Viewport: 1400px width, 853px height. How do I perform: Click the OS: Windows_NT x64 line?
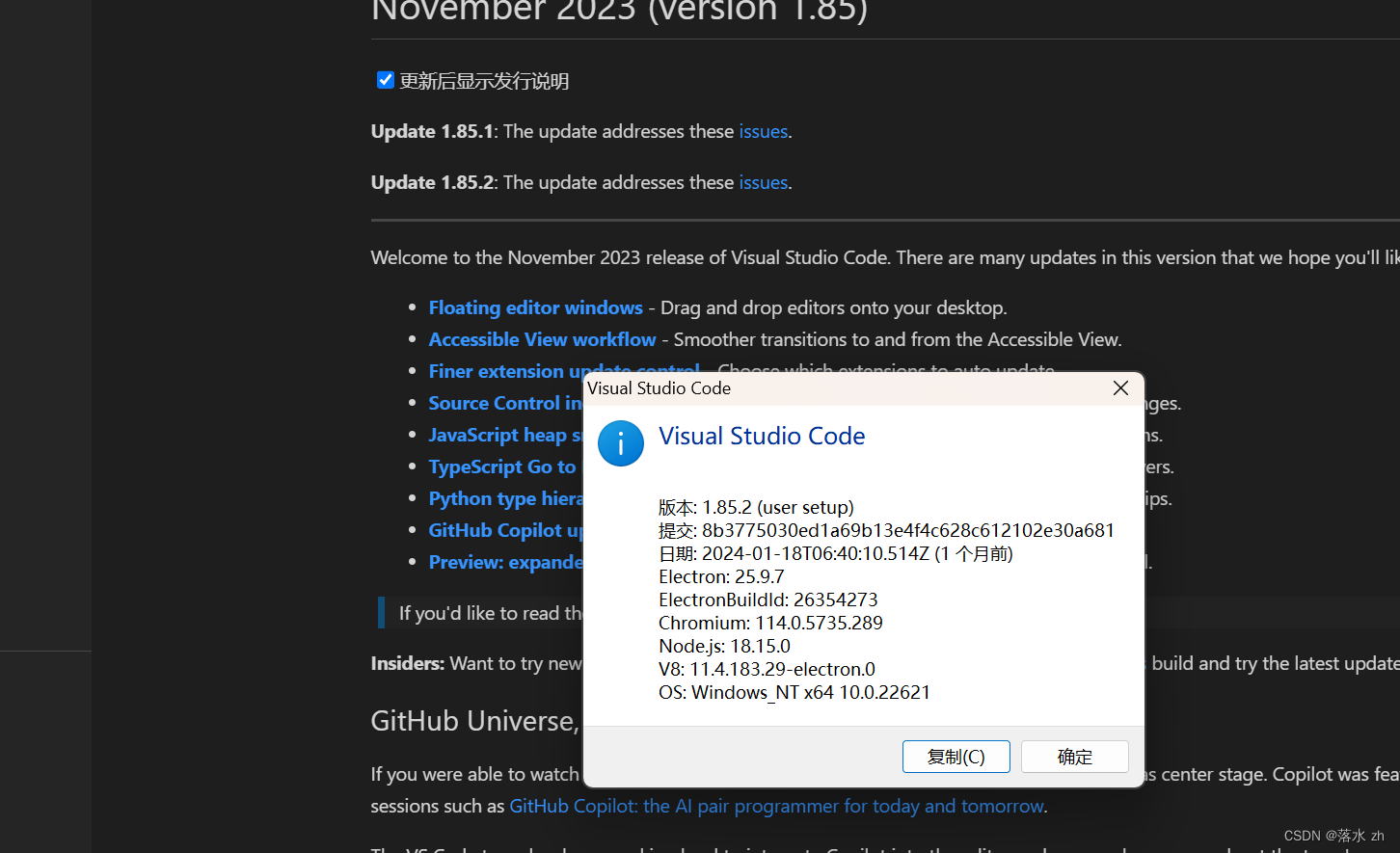794,692
